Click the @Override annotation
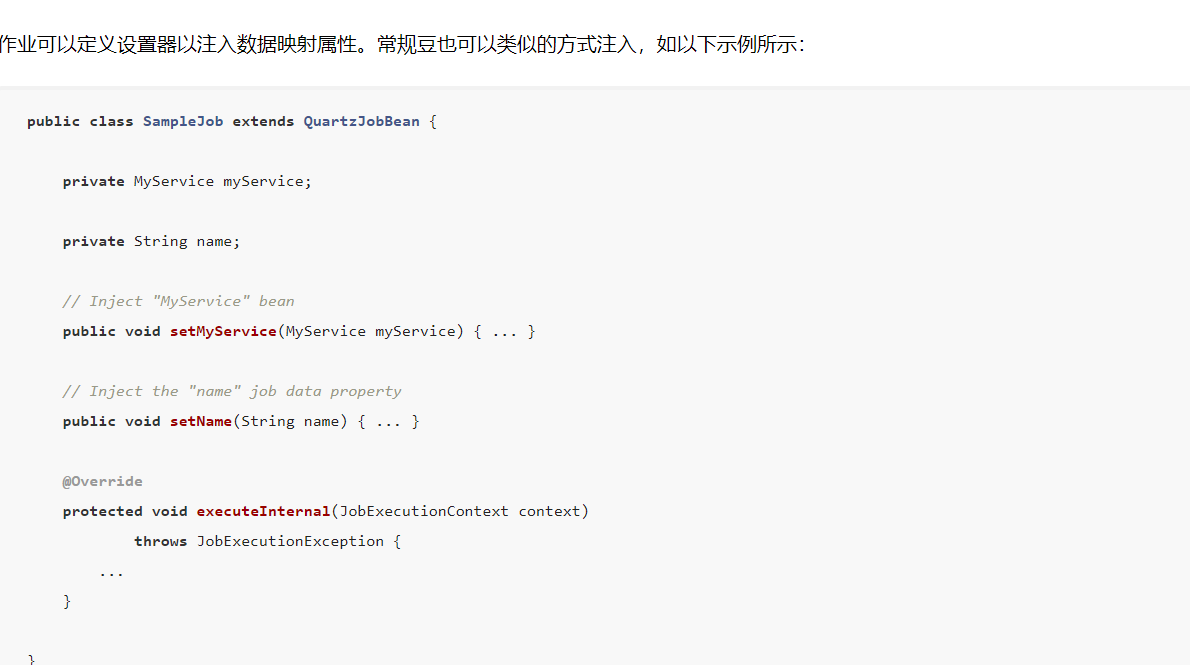This screenshot has width=1190, height=665. [x=102, y=481]
